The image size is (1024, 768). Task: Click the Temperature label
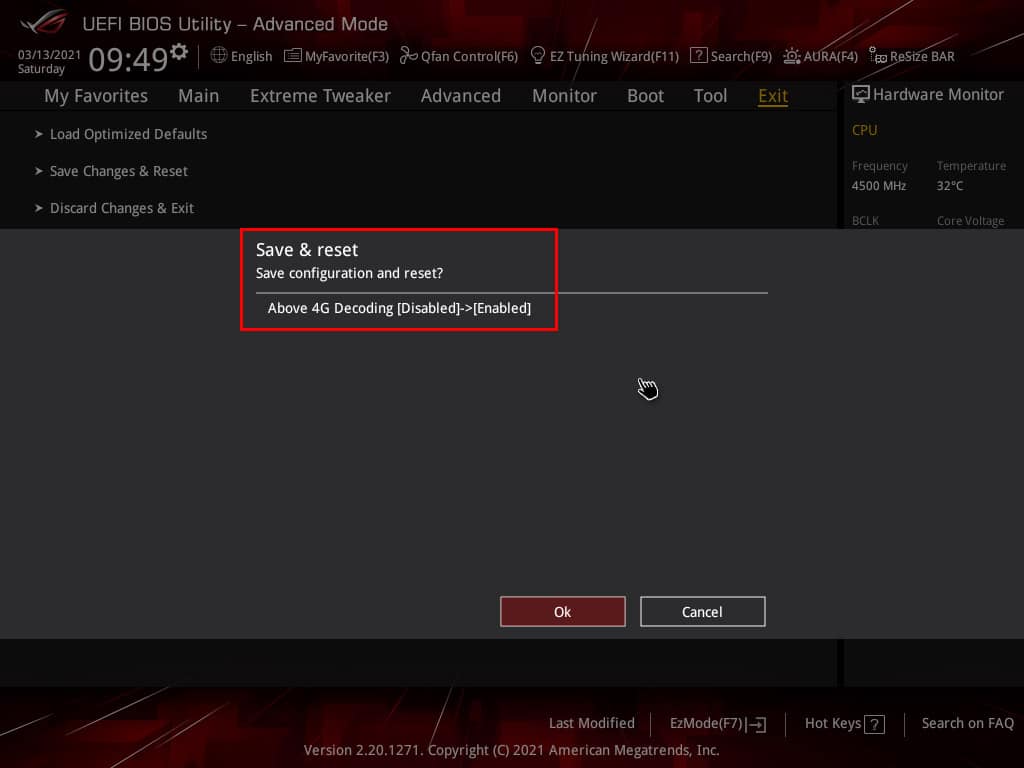click(971, 166)
